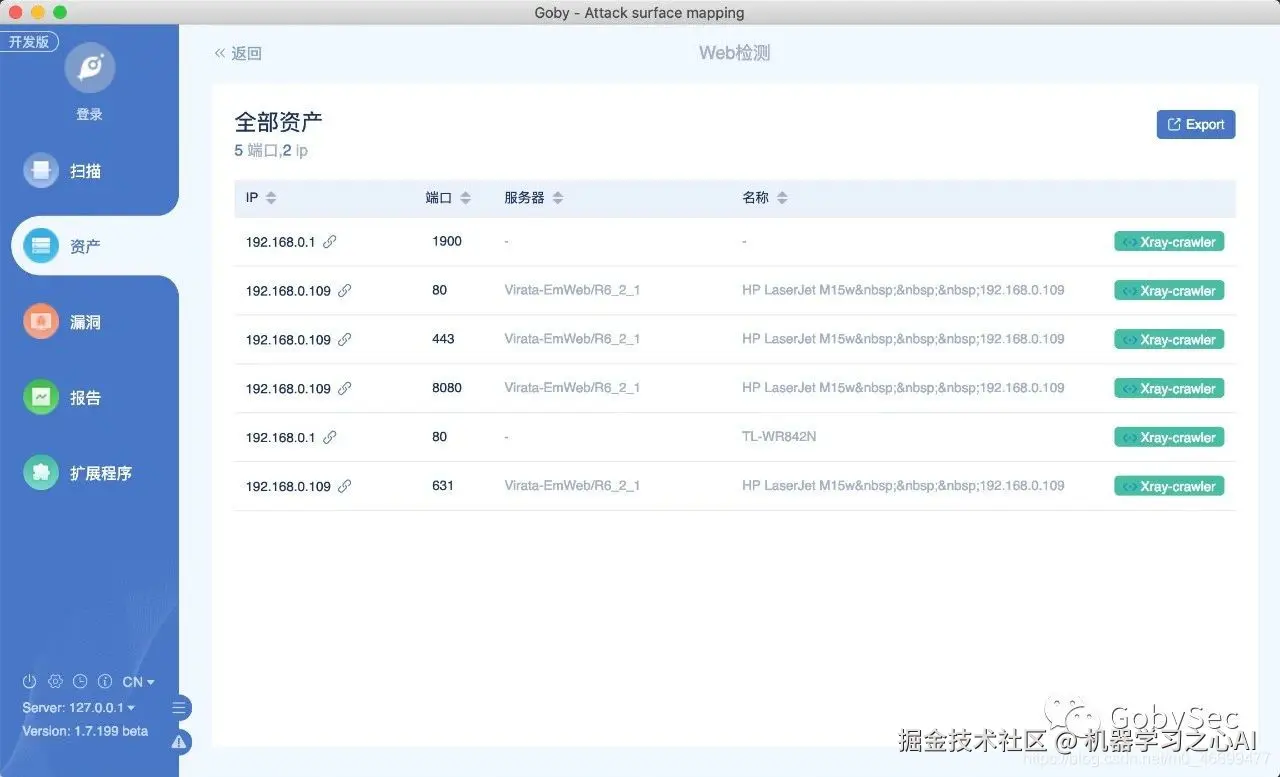Select the 扩展程序 menu label
This screenshot has width=1280, height=777.
click(x=101, y=473)
